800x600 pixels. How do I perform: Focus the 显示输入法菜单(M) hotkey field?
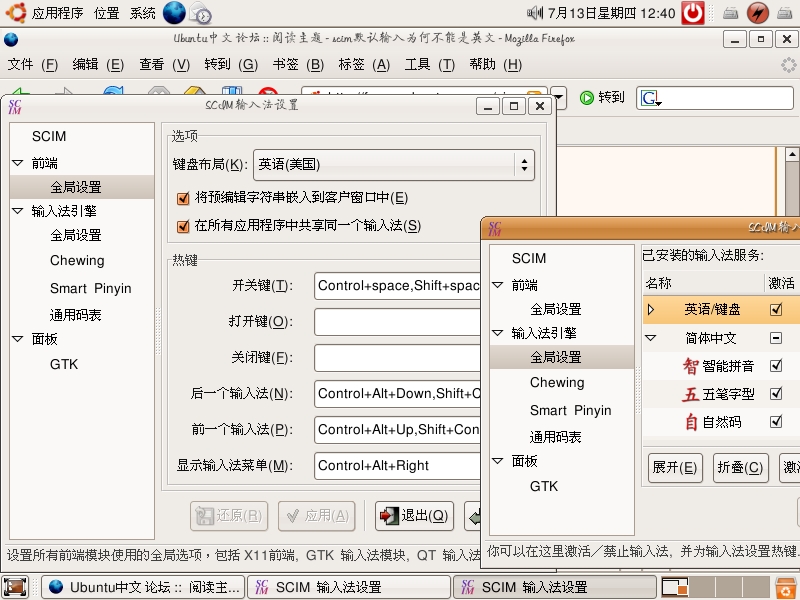click(397, 466)
